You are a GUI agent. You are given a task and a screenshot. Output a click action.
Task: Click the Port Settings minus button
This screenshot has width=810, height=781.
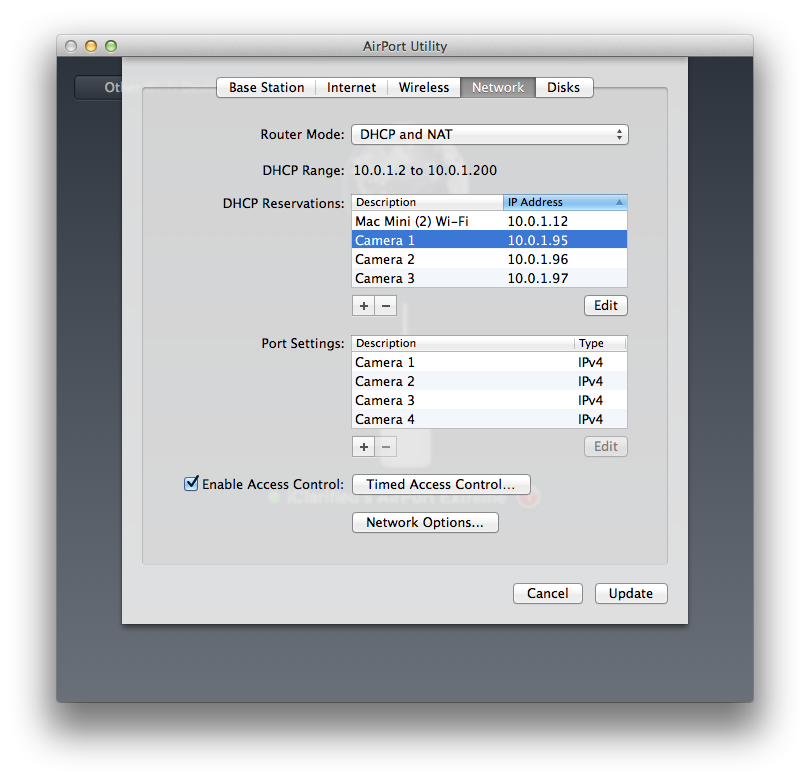pyautogui.click(x=386, y=447)
